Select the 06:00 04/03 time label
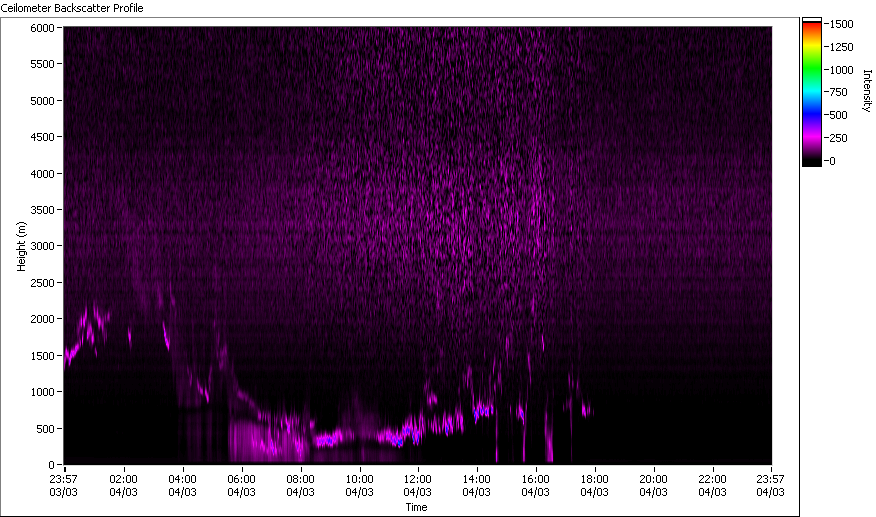 tap(241, 486)
